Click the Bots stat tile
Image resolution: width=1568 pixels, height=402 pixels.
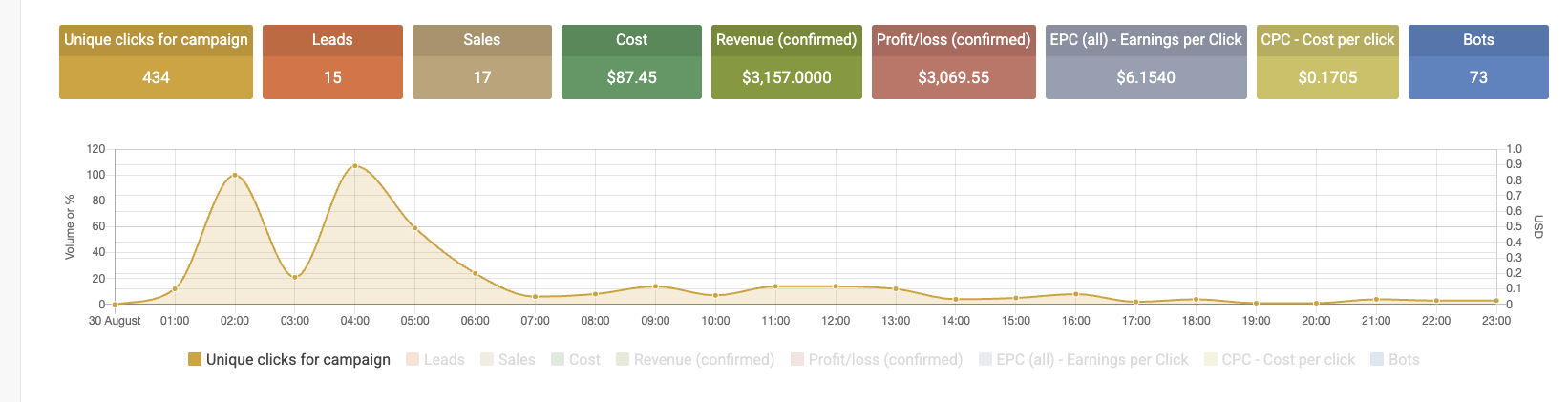(1477, 62)
